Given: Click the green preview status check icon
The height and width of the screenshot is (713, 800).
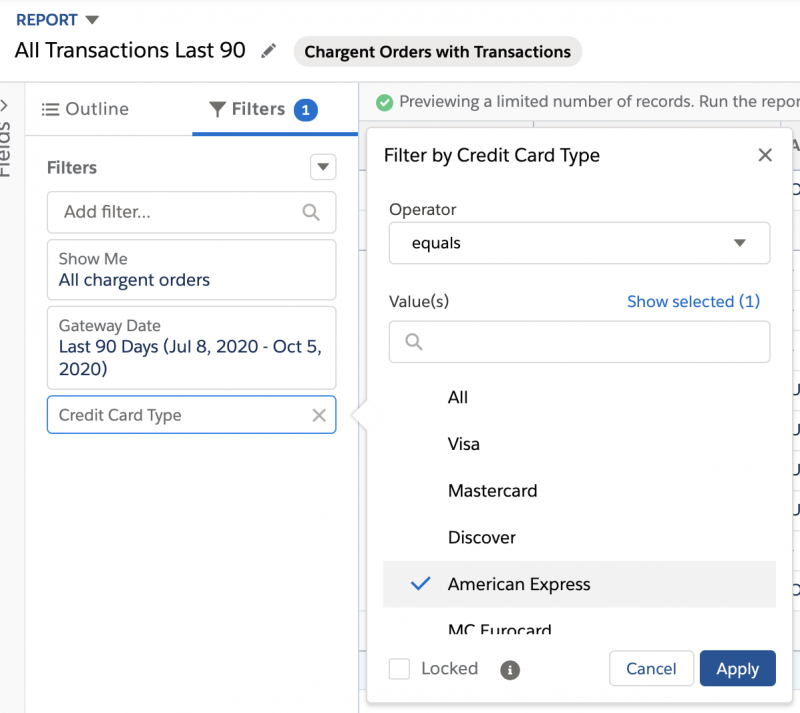Looking at the screenshot, I should tap(384, 101).
